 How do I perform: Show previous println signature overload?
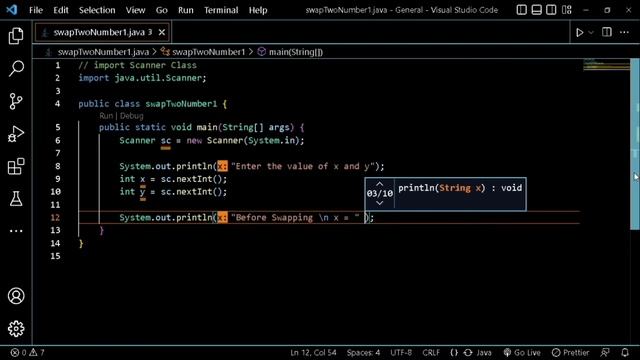pos(380,184)
